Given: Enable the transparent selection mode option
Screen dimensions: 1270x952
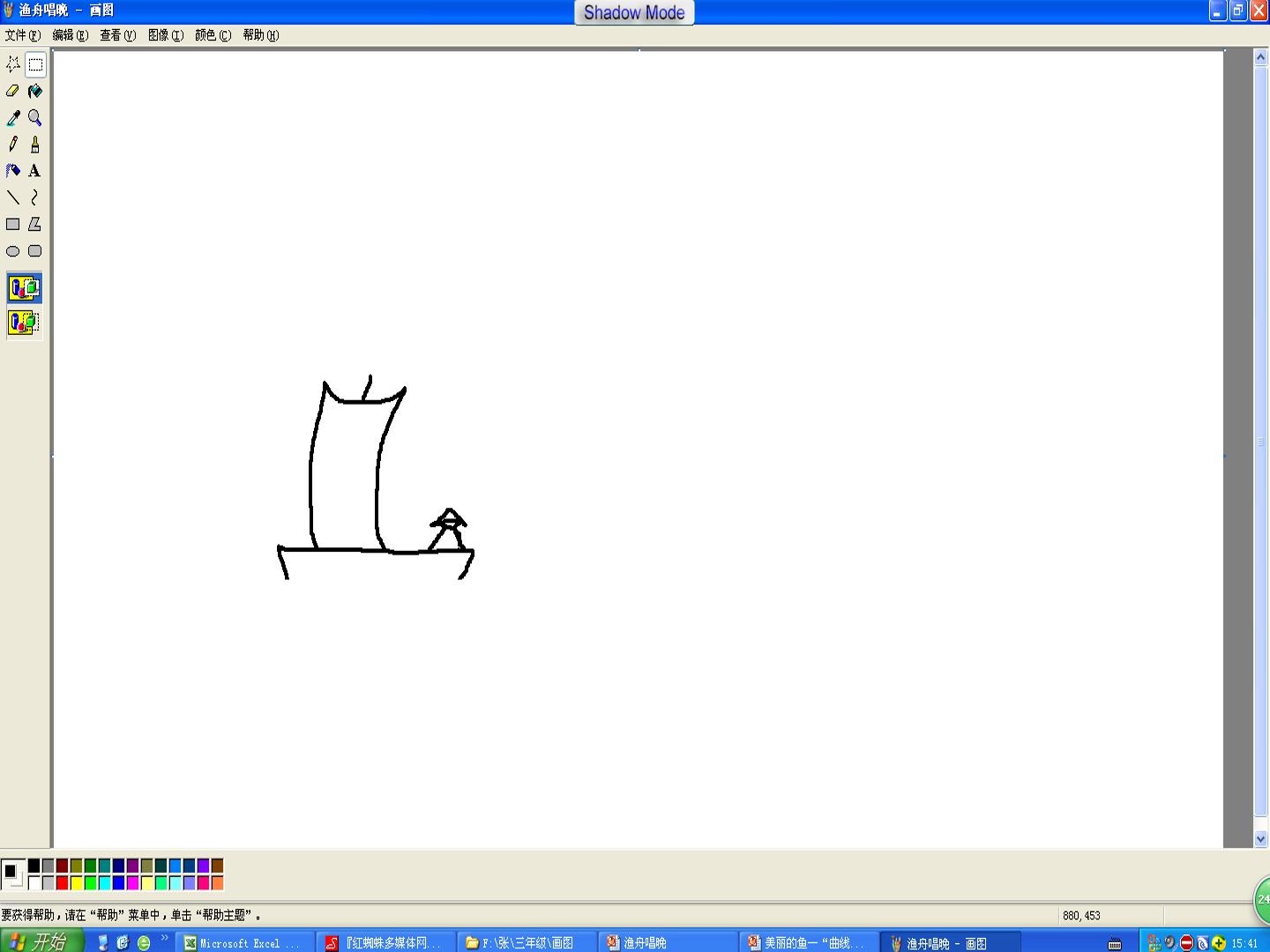Looking at the screenshot, I should point(24,323).
